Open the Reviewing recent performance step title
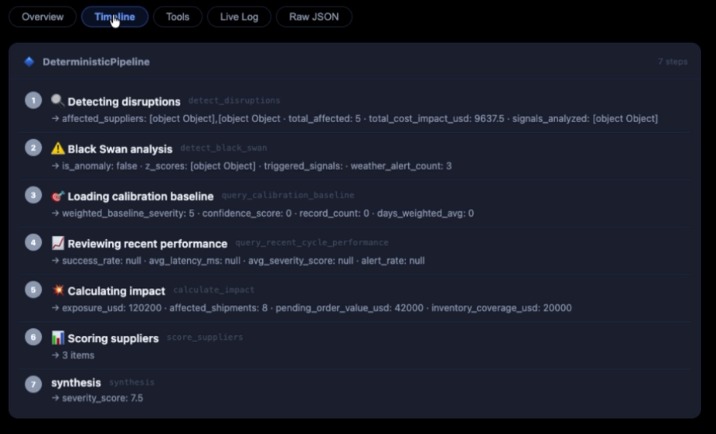 [x=147, y=244]
